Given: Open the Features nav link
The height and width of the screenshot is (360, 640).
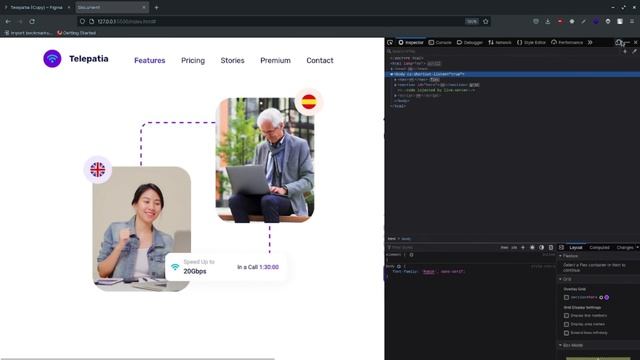Looking at the screenshot, I should (150, 60).
